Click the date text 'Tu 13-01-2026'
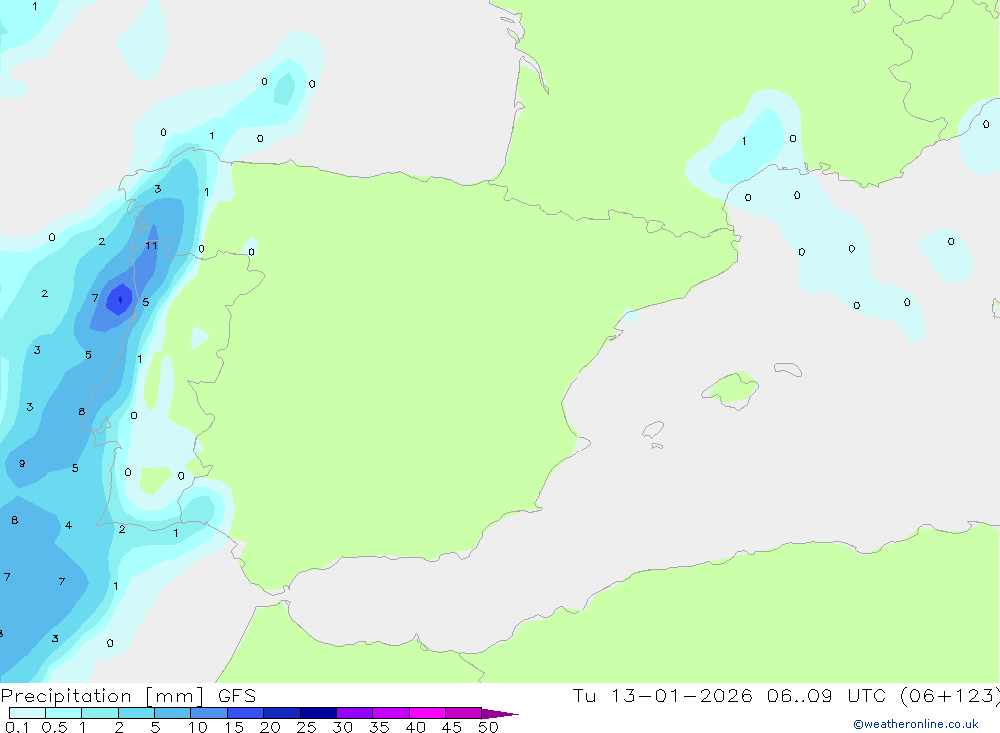Screen dimensions: 1000x733 (x=662, y=696)
